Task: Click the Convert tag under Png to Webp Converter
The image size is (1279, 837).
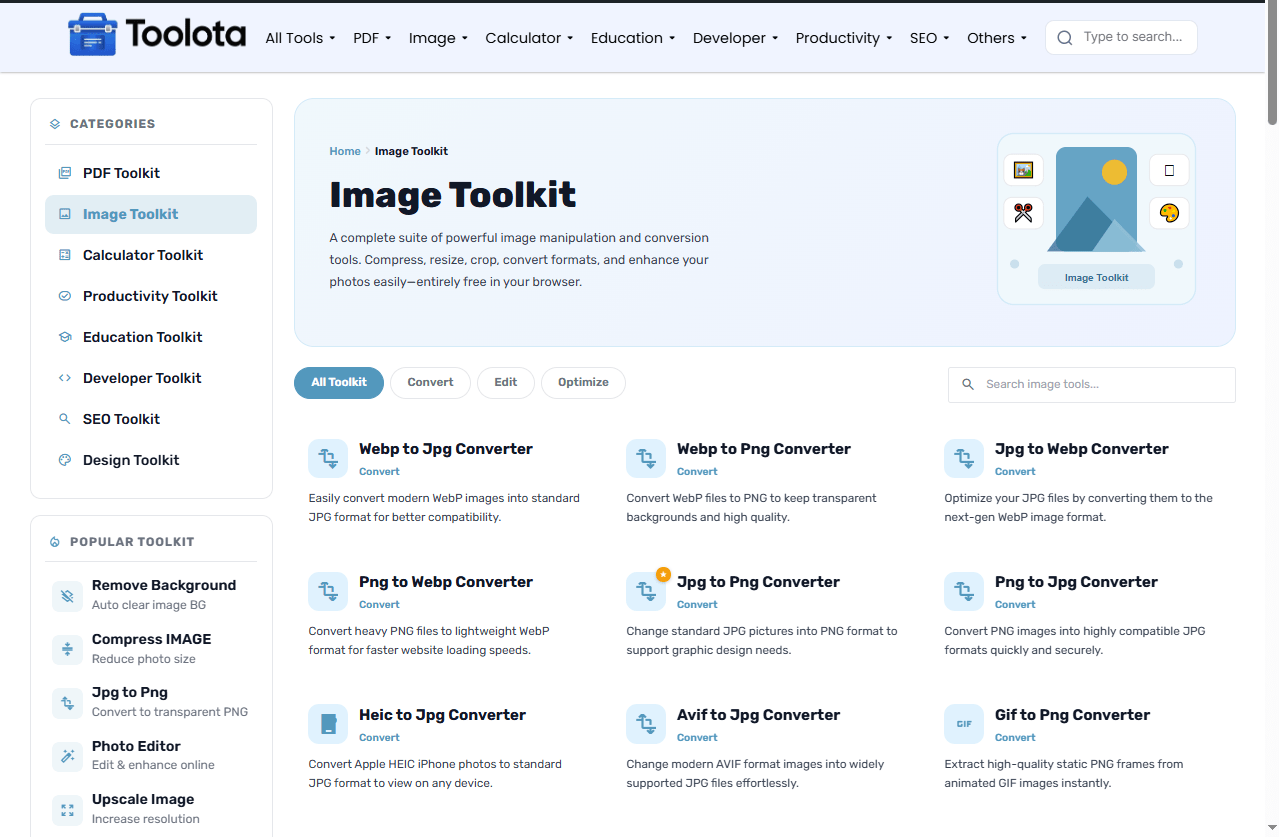Action: tap(379, 604)
